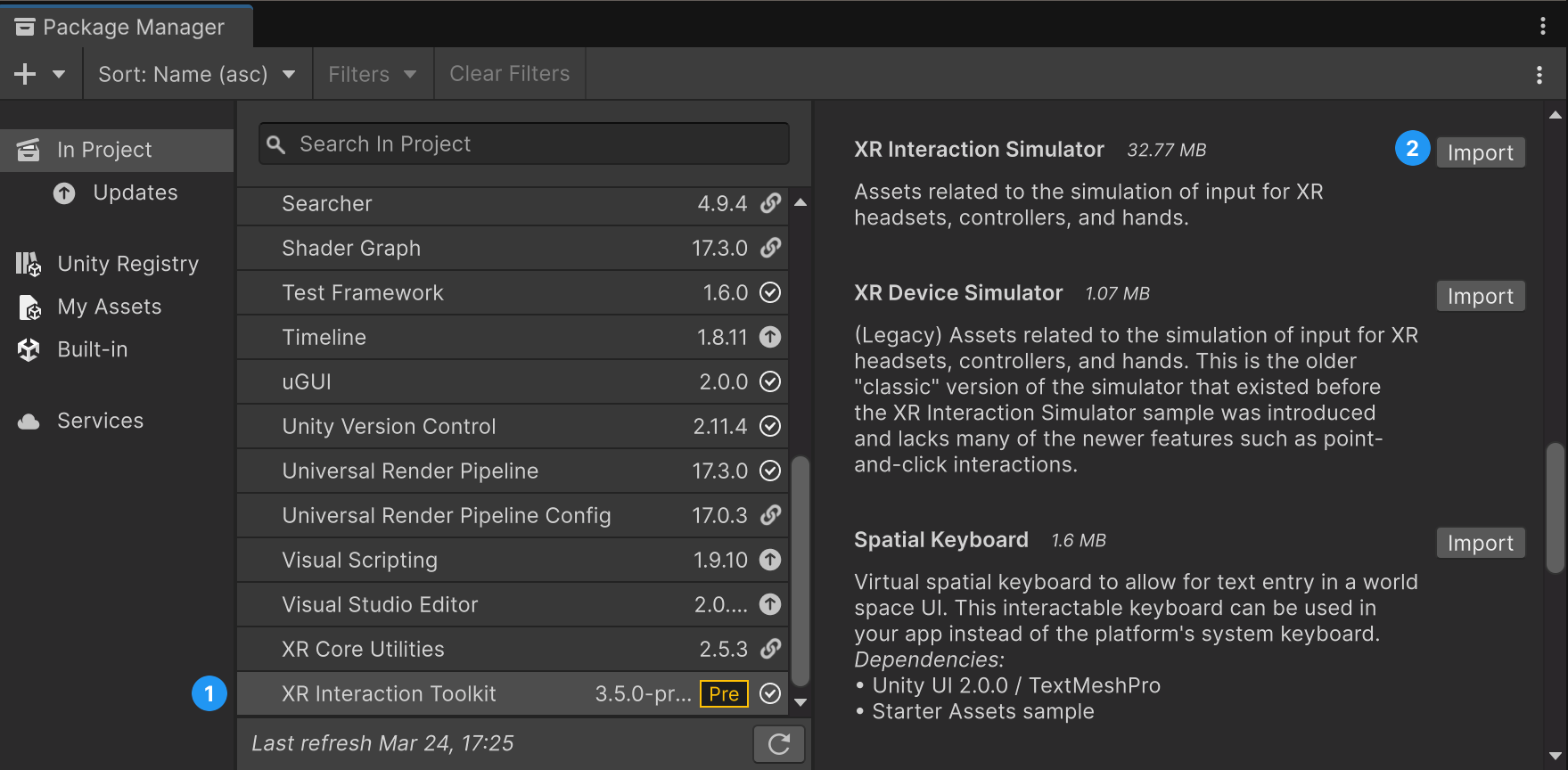Click the installed checkmark on Test Framework

[x=770, y=292]
